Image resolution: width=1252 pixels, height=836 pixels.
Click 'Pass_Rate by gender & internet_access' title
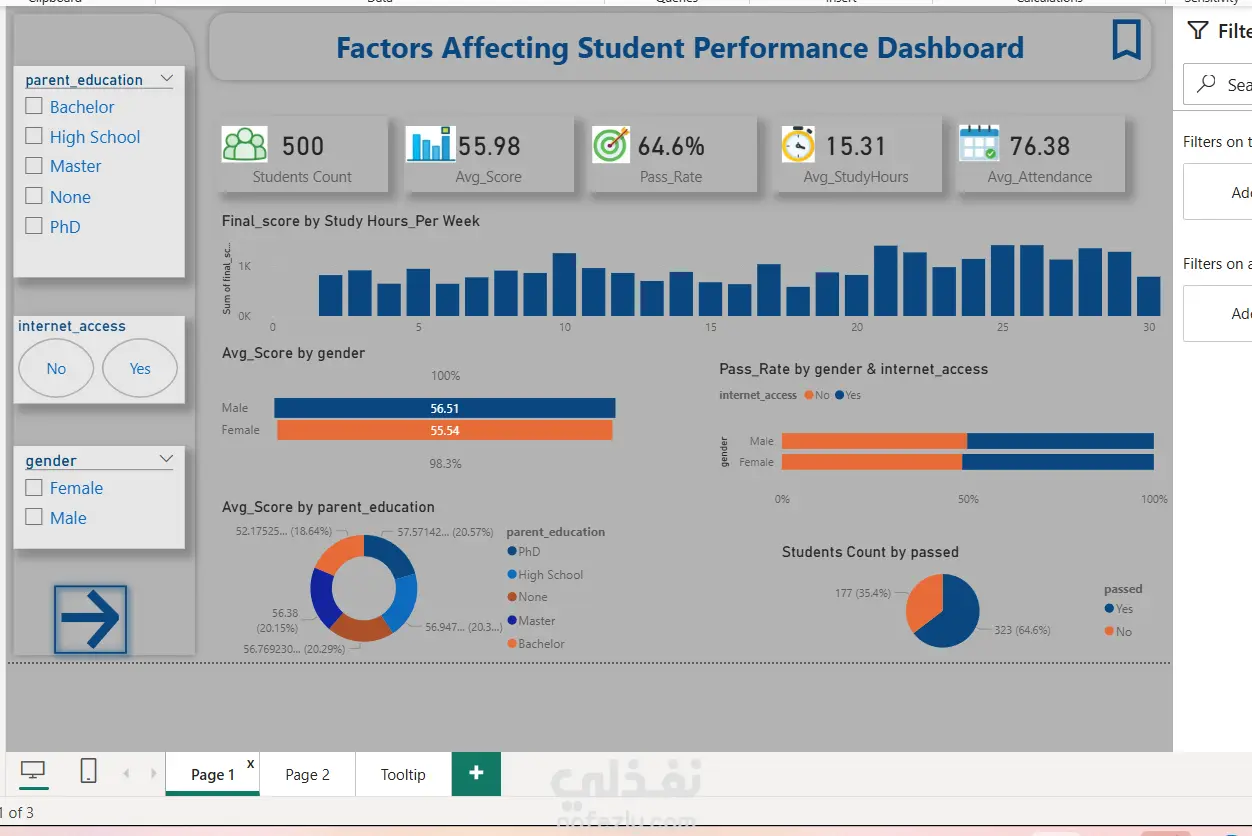click(853, 369)
